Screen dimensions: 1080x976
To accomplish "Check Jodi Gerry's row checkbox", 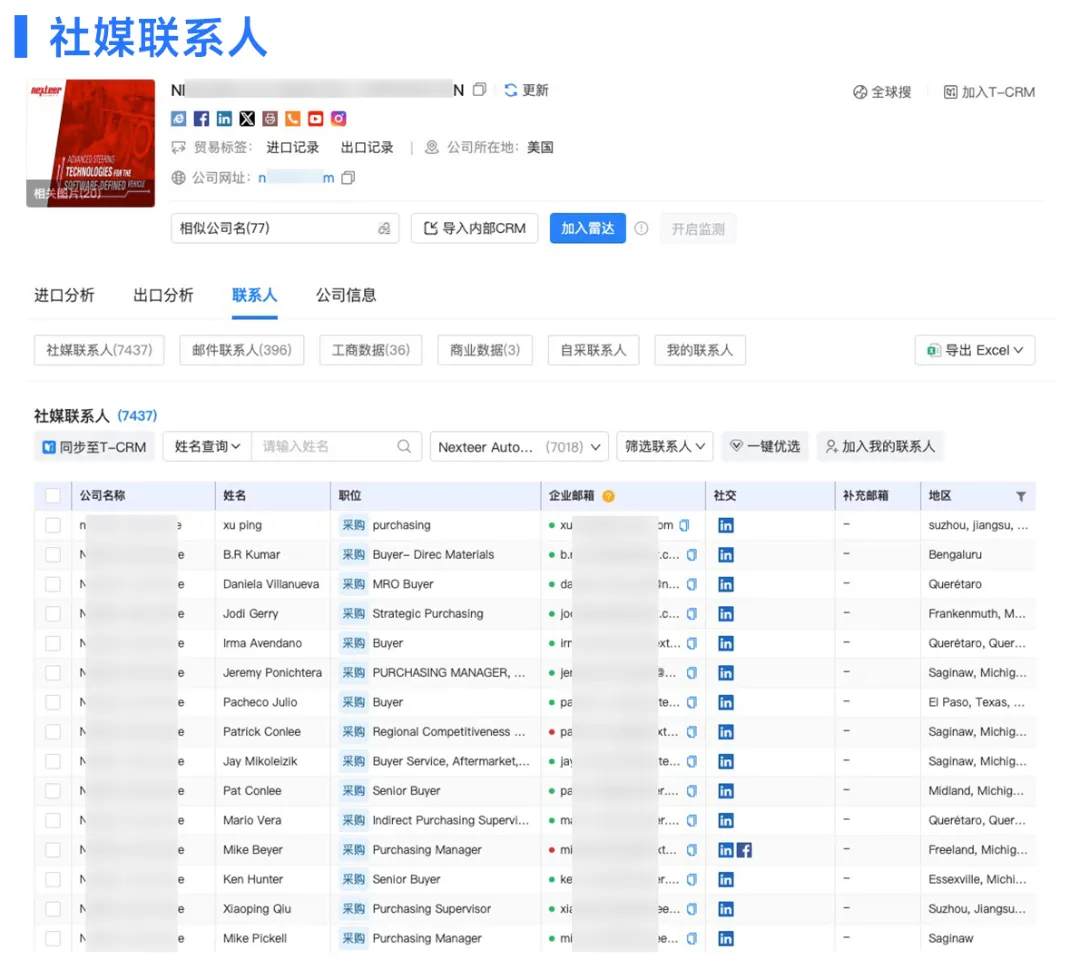I will (54, 613).
